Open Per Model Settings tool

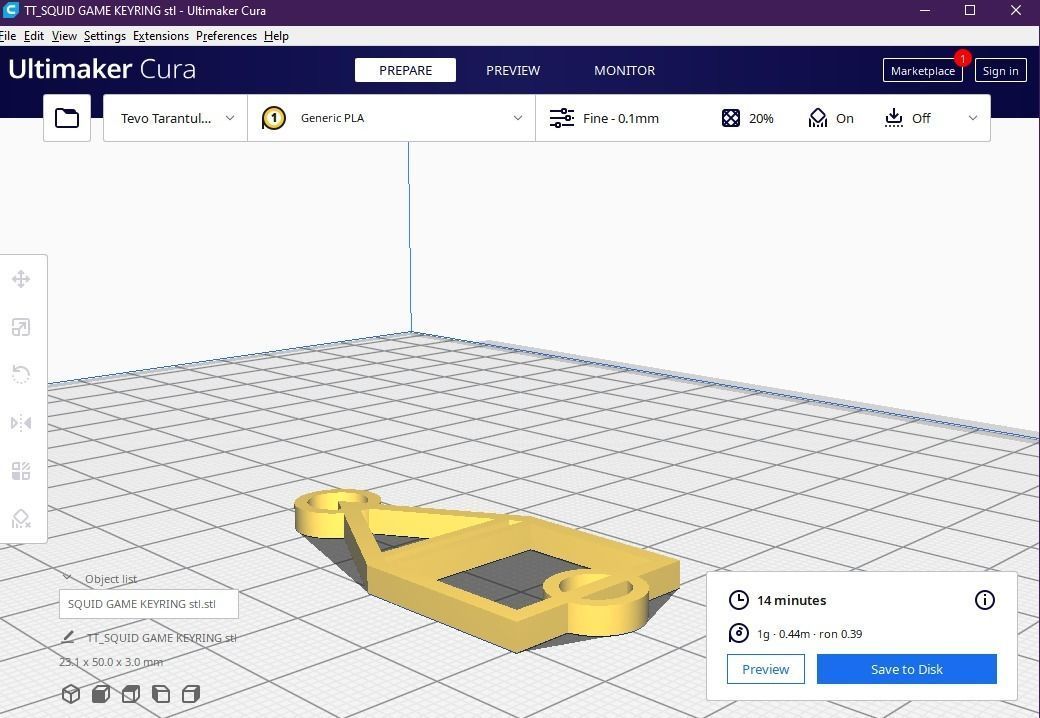(21, 471)
